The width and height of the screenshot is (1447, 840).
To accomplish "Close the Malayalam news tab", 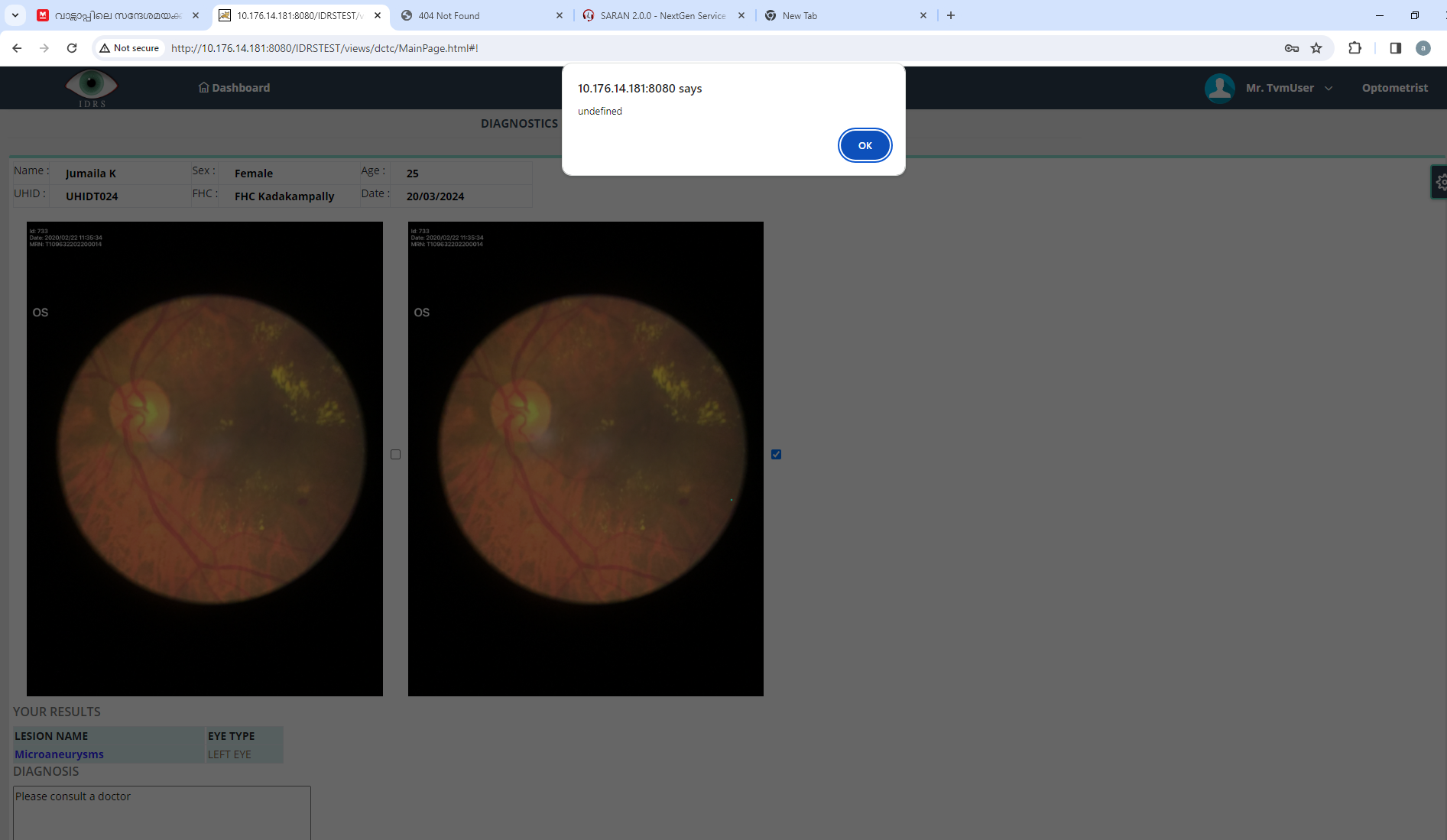I will click(x=196, y=15).
